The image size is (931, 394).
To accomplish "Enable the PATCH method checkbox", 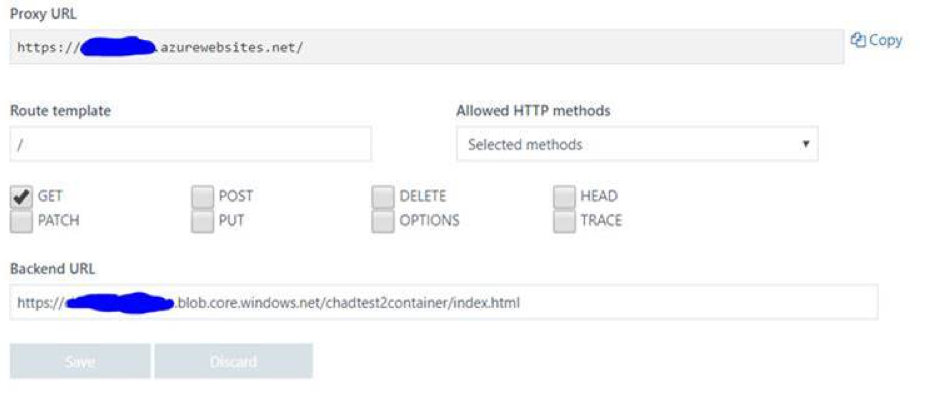I will click(x=21, y=221).
